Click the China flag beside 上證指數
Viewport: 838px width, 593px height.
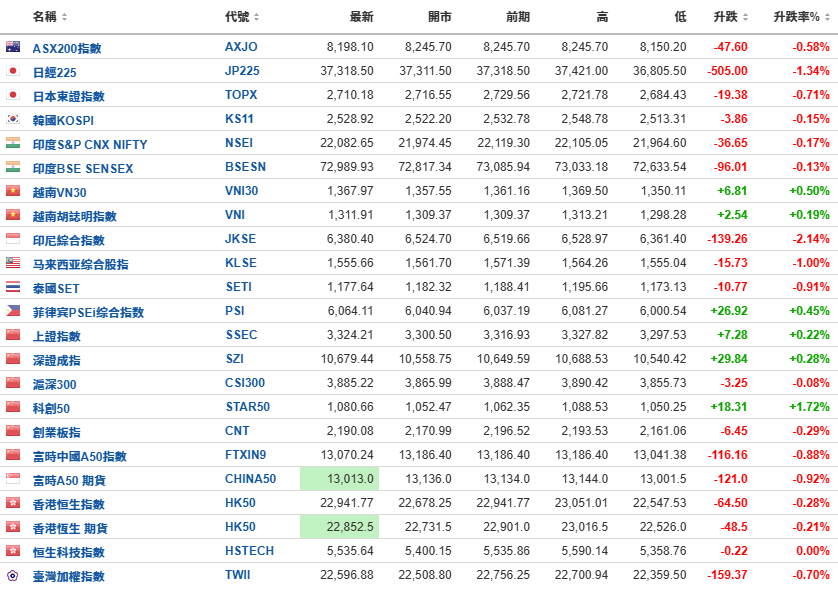[13, 335]
